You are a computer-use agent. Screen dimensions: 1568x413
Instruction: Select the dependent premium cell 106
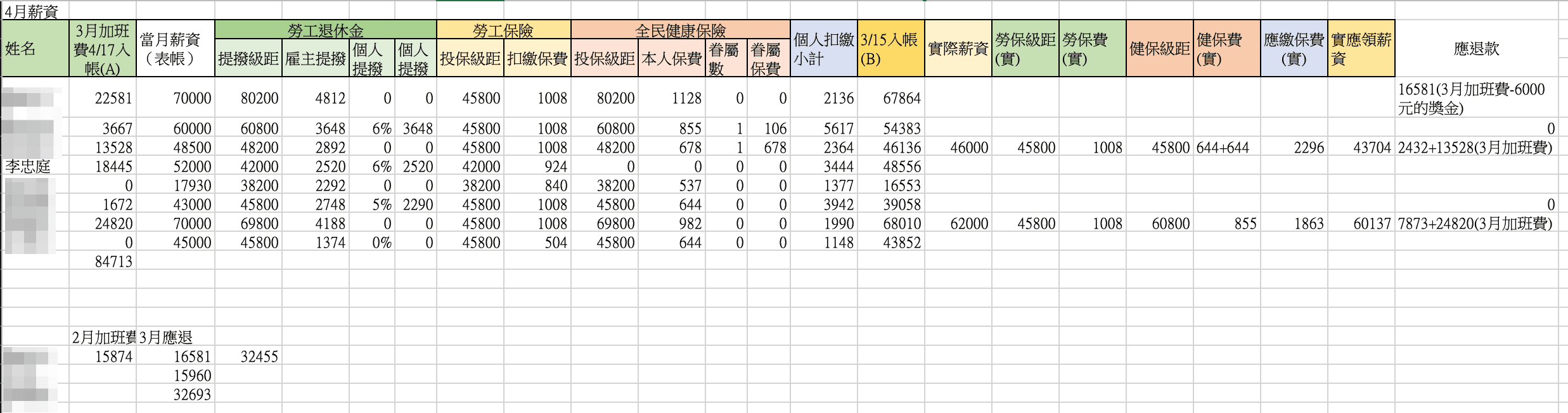click(x=769, y=129)
